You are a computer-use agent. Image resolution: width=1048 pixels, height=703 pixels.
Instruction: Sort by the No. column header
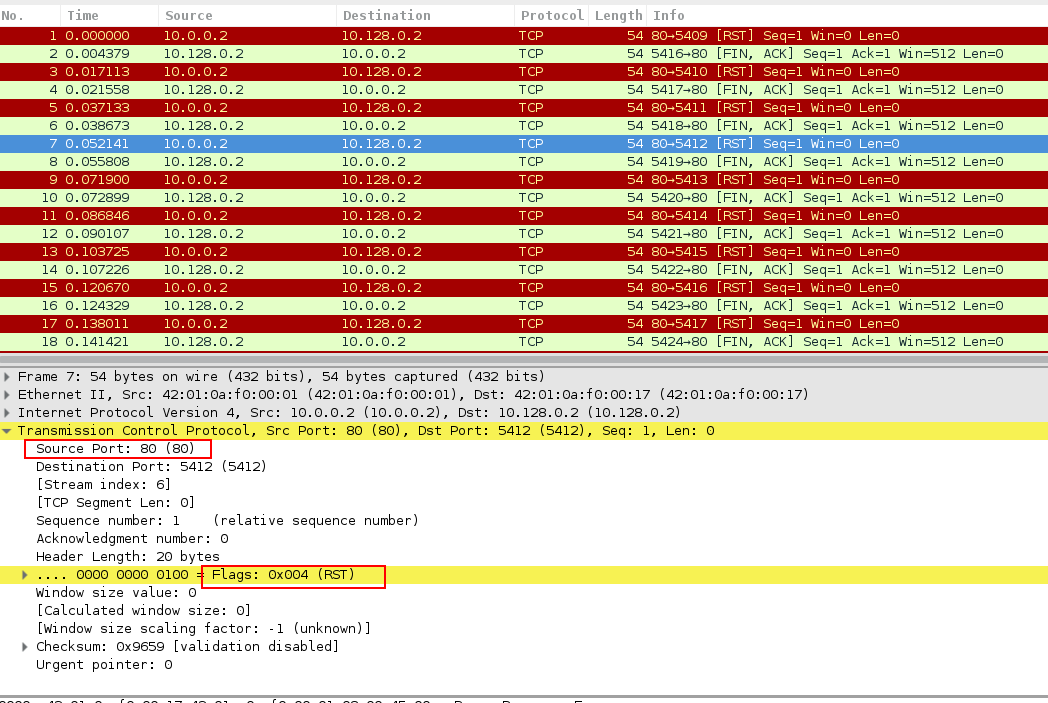coord(30,15)
